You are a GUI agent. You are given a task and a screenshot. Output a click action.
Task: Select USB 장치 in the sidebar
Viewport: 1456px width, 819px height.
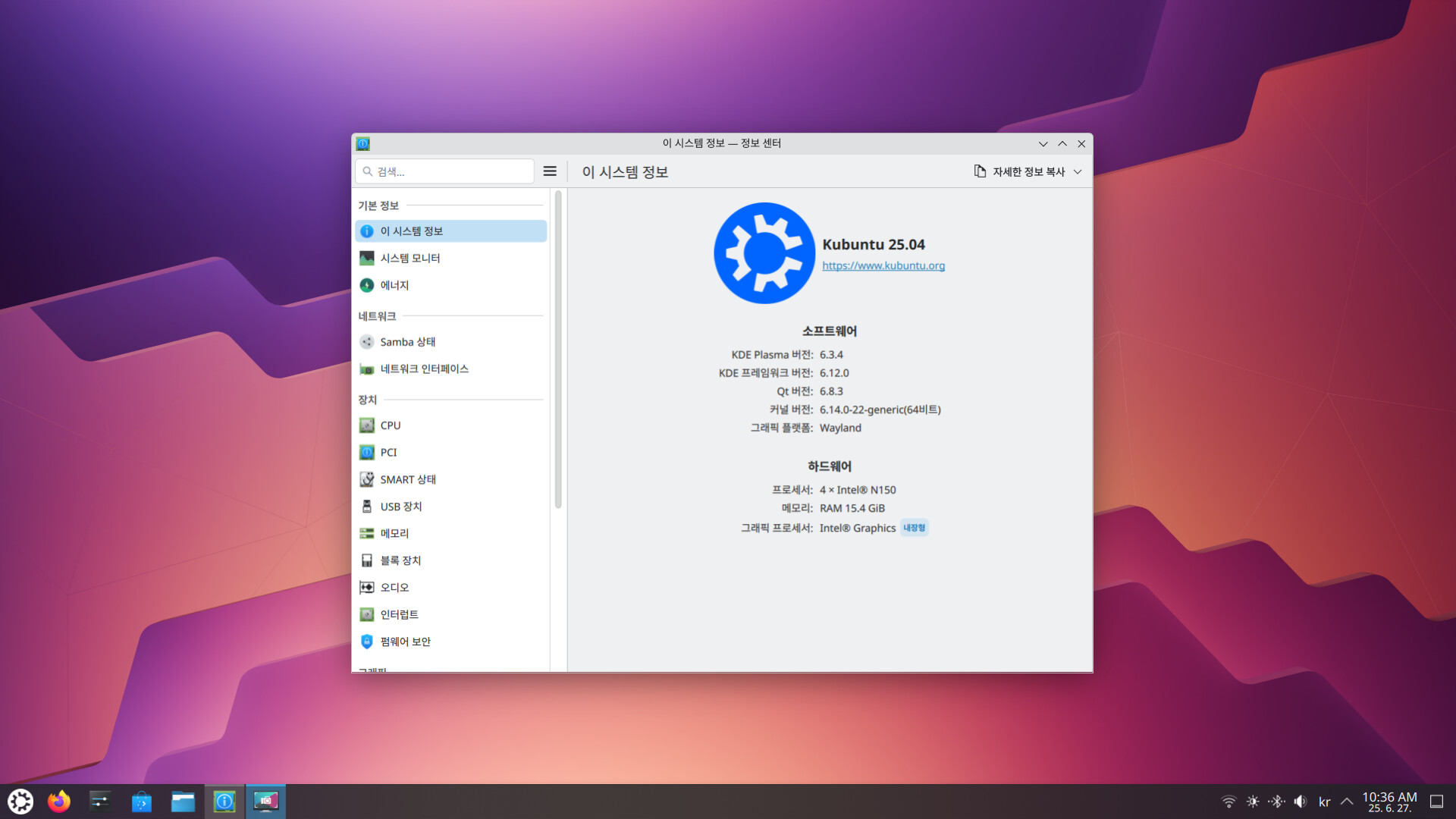pyautogui.click(x=400, y=507)
